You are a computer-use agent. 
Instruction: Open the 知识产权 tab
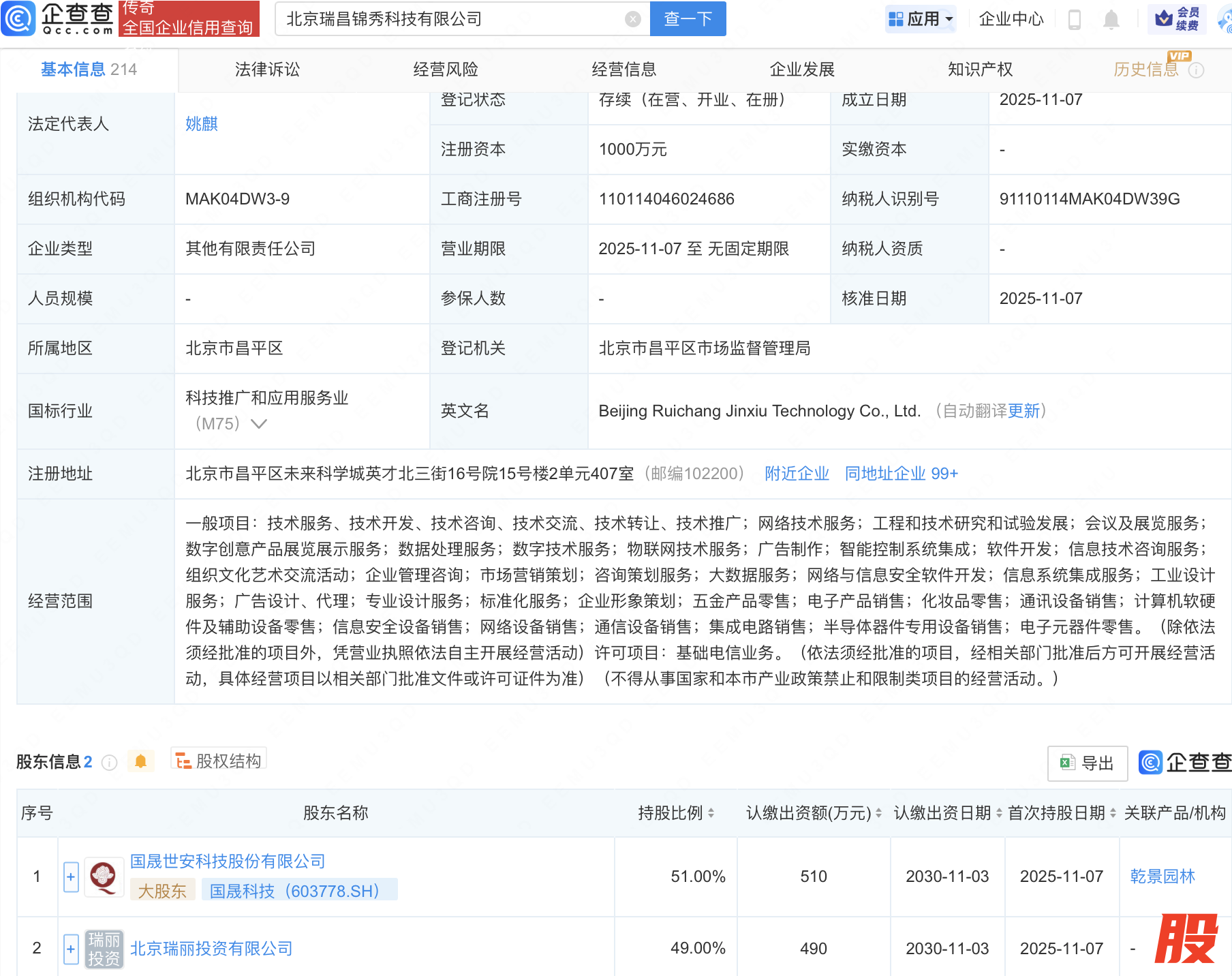[980, 70]
